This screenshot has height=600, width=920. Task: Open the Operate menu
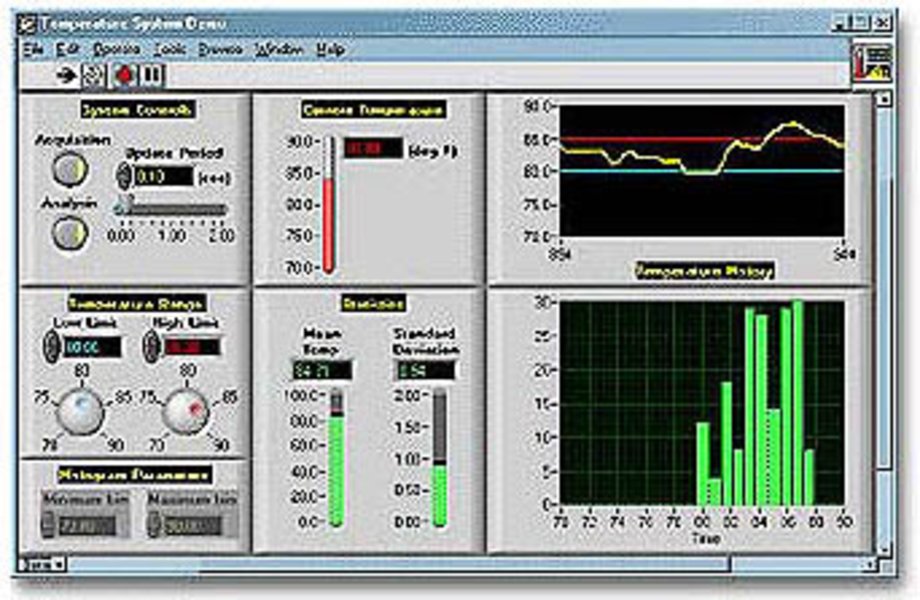click(x=117, y=50)
